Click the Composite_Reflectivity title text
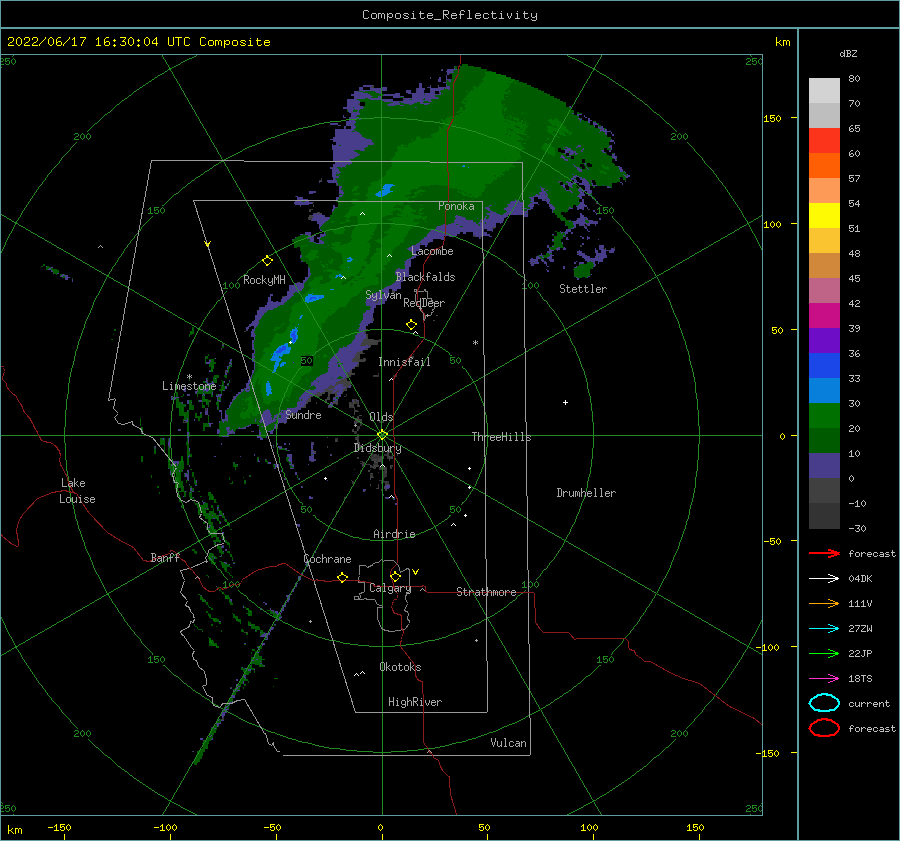 (x=450, y=15)
